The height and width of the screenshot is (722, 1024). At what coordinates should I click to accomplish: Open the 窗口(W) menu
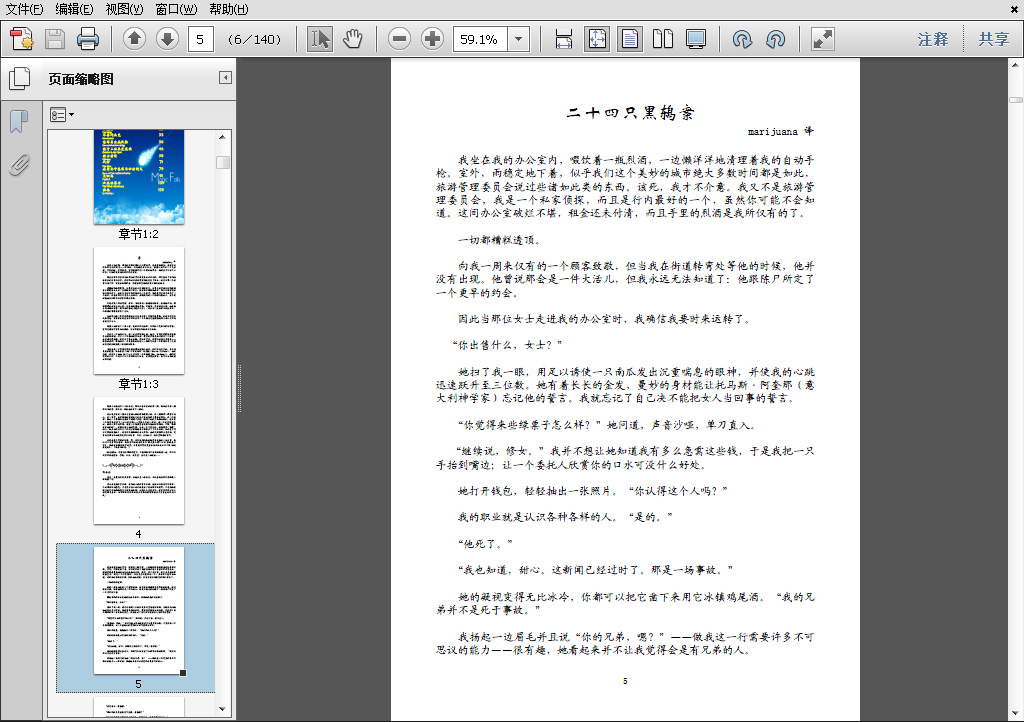(x=176, y=9)
